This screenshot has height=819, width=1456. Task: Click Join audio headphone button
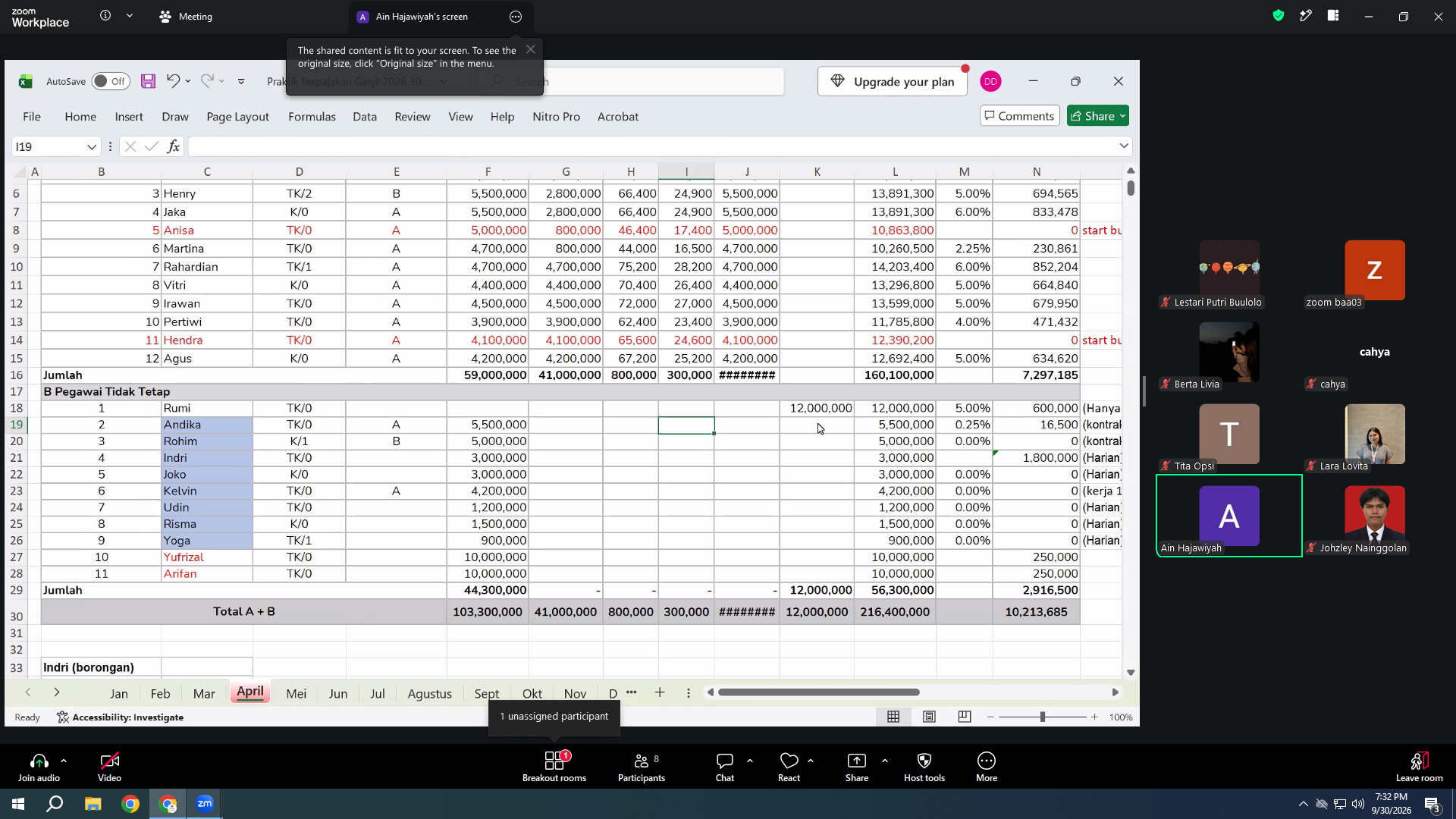tap(39, 766)
